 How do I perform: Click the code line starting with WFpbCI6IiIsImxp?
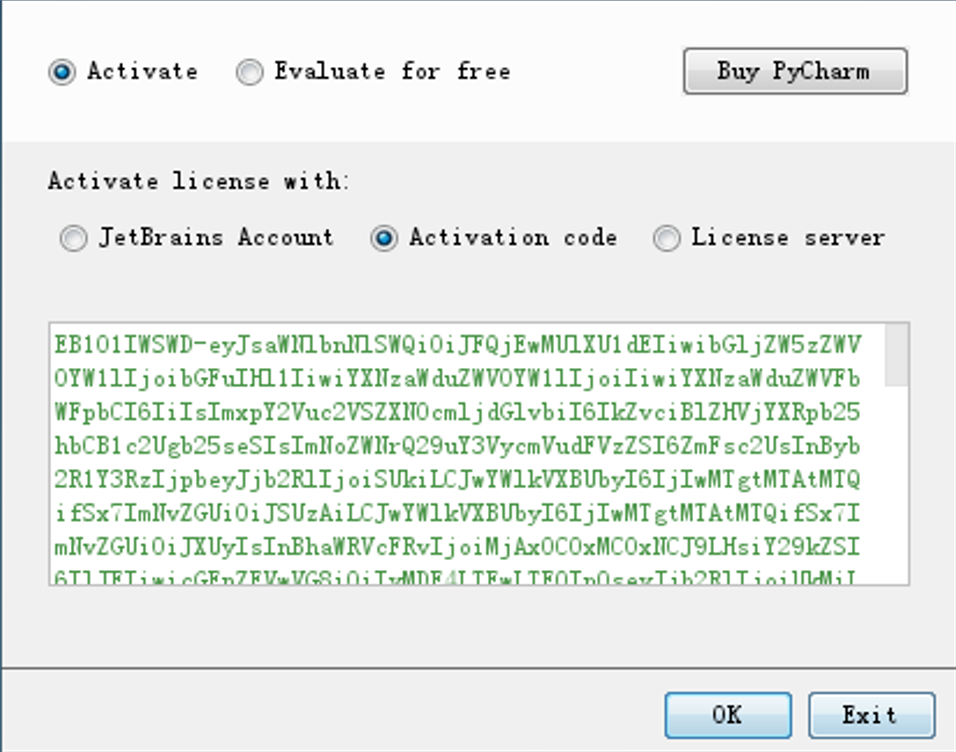[x=457, y=412]
